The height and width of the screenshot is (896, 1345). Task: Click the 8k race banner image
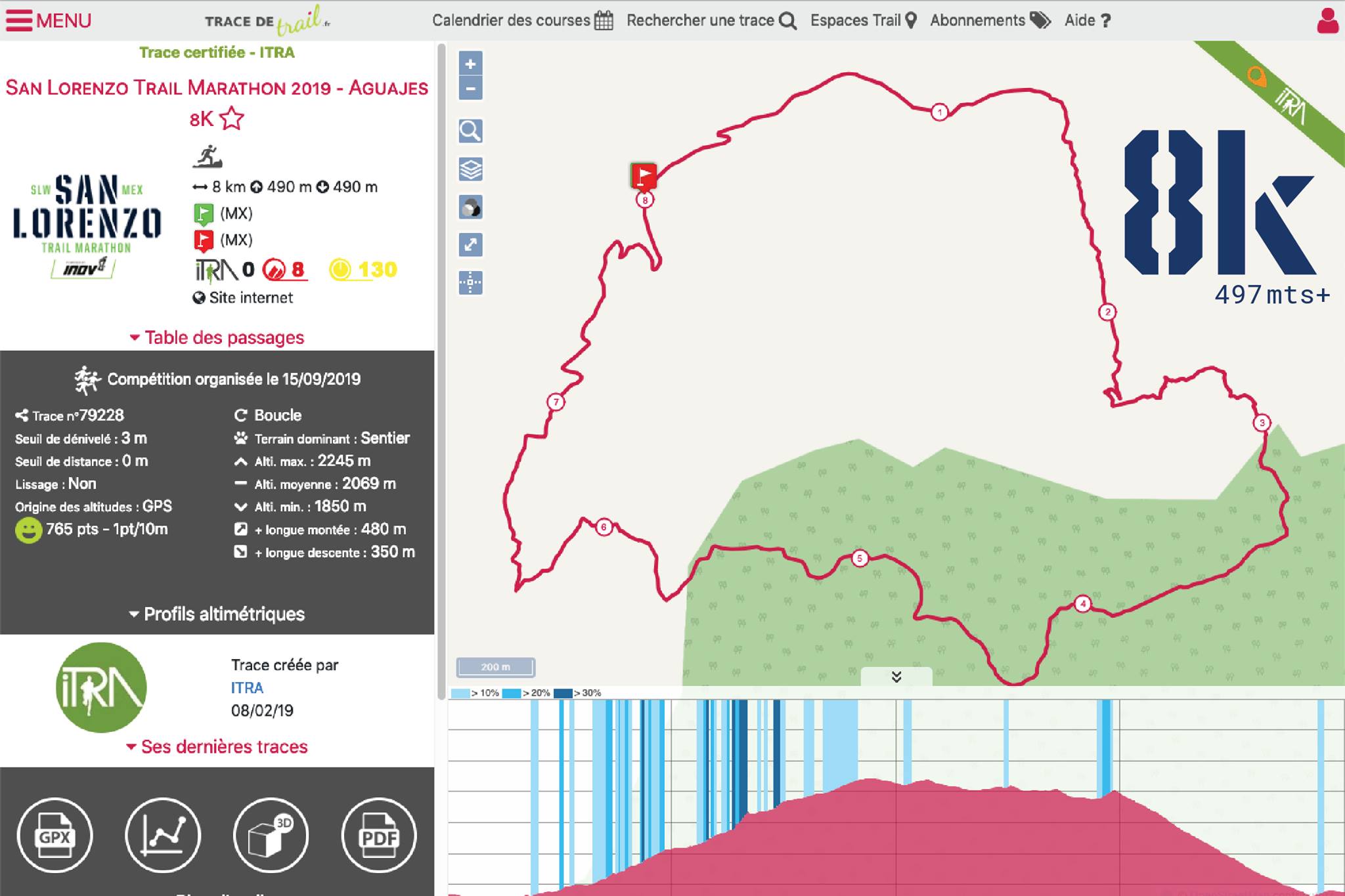(1227, 217)
